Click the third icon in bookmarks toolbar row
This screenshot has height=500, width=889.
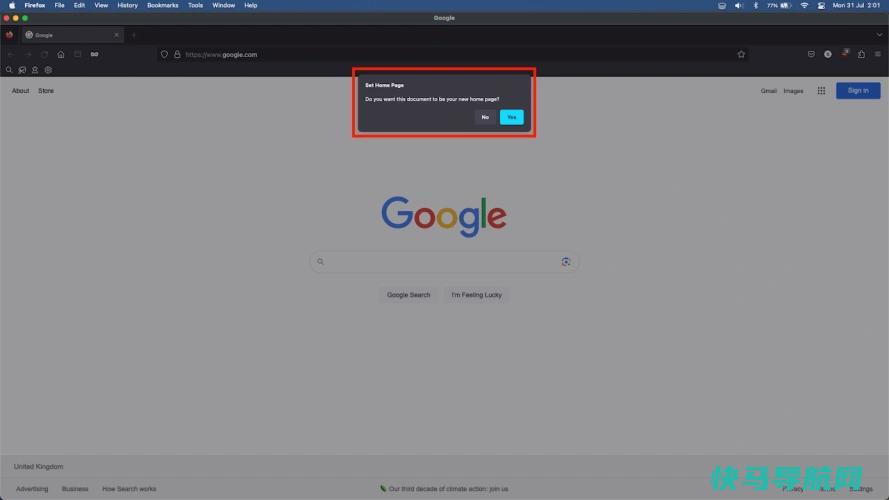click(35, 70)
